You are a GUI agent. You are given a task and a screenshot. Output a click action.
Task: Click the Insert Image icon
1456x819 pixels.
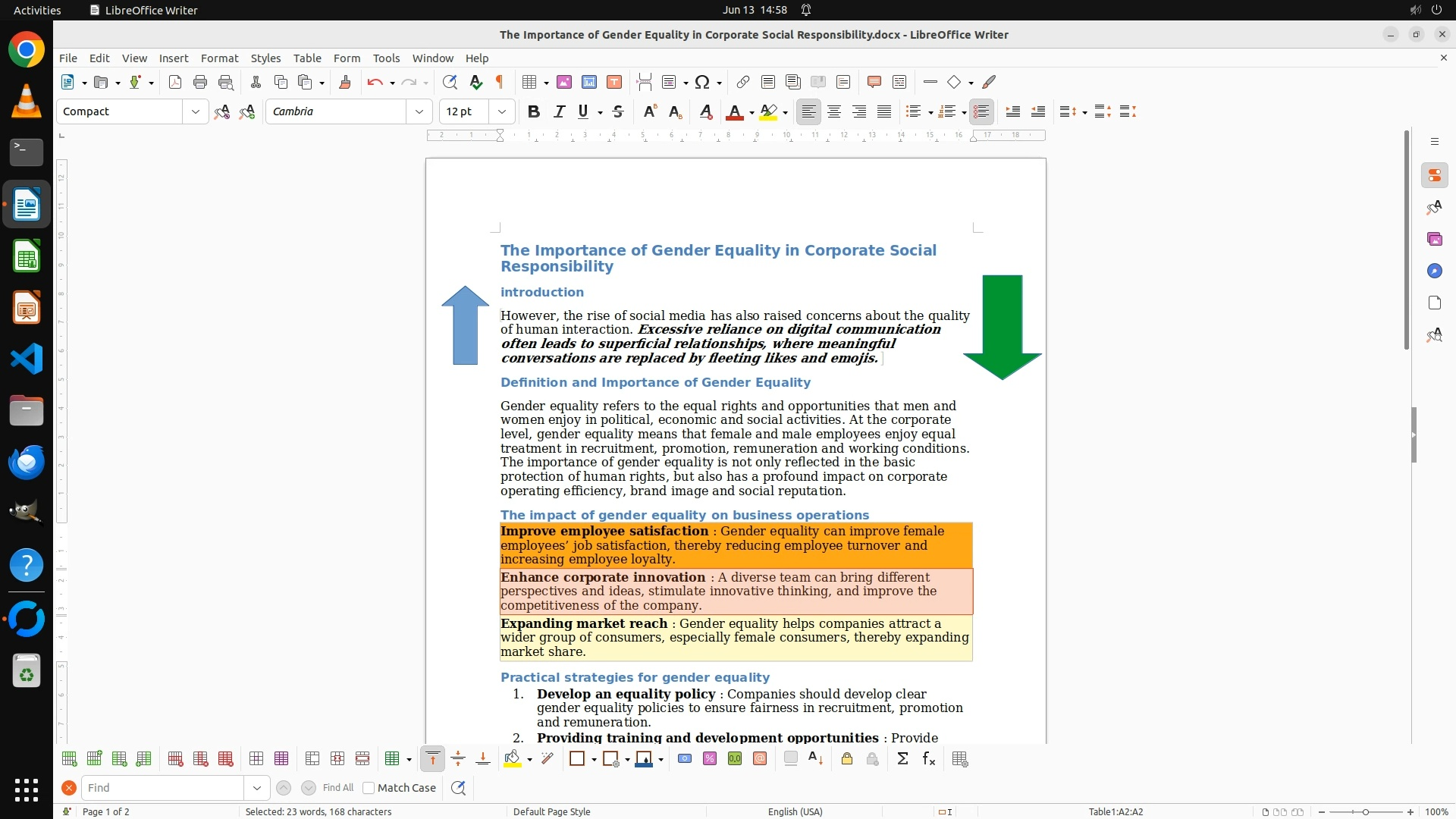coord(563,82)
